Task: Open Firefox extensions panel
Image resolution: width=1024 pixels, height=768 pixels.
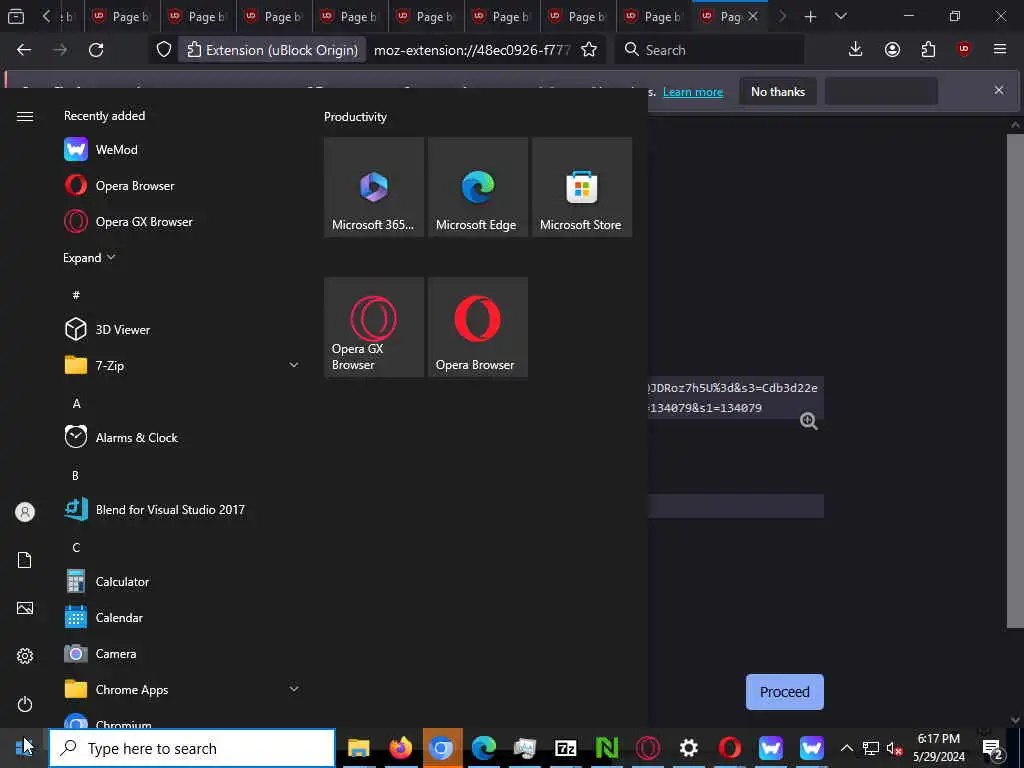Action: pos(928,50)
